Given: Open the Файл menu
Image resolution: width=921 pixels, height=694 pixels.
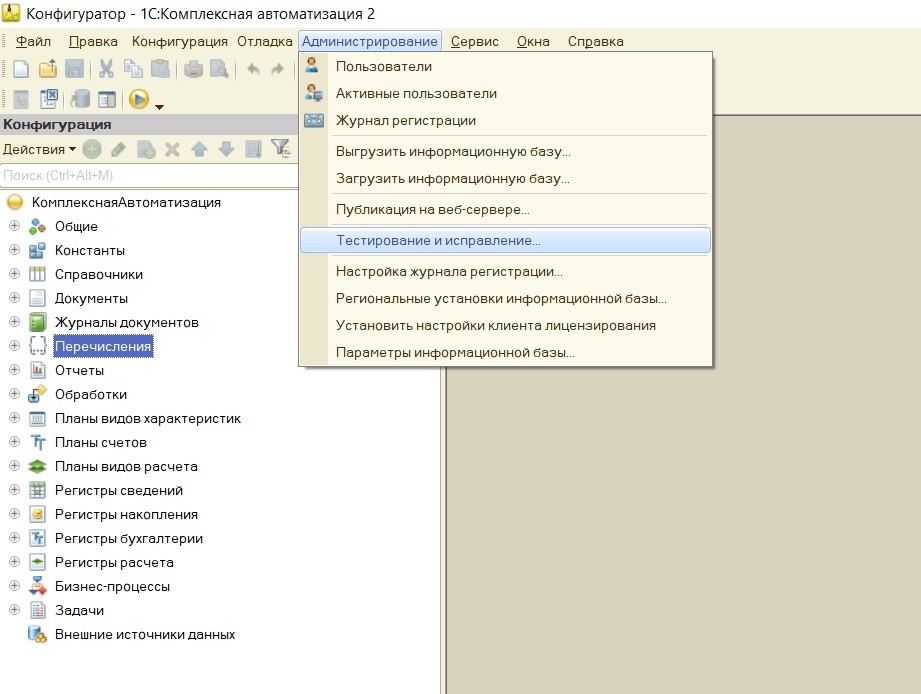Looking at the screenshot, I should [x=33, y=42].
